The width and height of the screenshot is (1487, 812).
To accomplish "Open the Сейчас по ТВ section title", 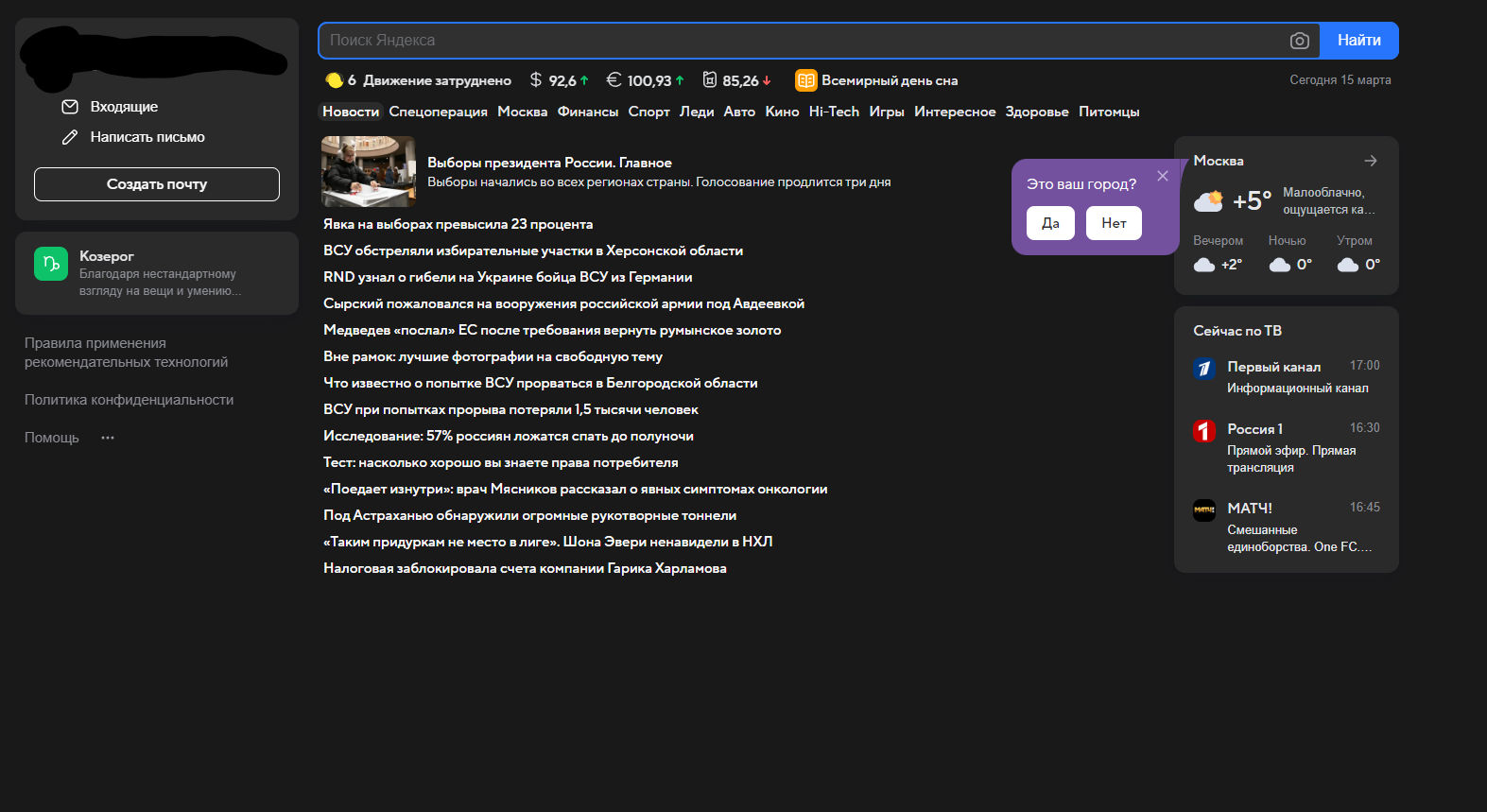I will [1237, 331].
